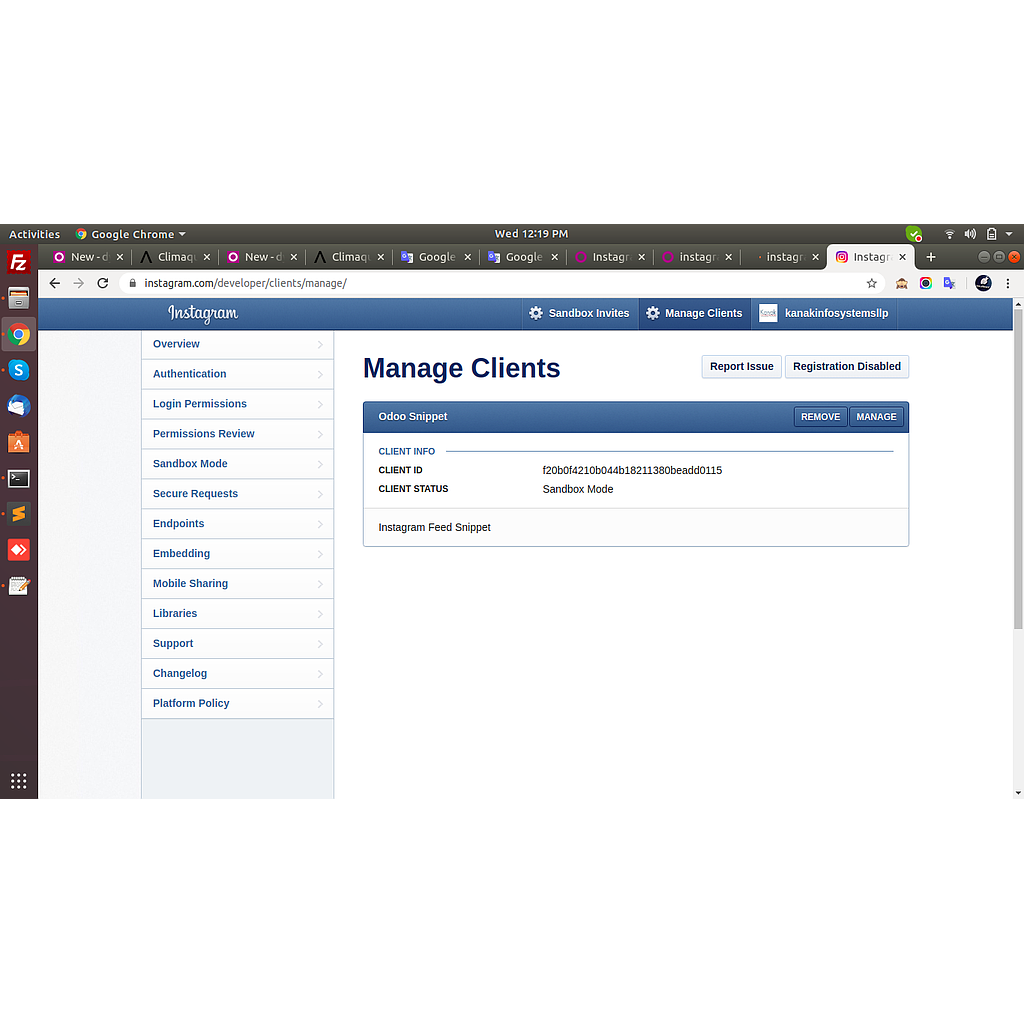Image resolution: width=1024 pixels, height=1024 pixels.
Task: Click the green checkmark tray indicator
Action: [x=914, y=234]
